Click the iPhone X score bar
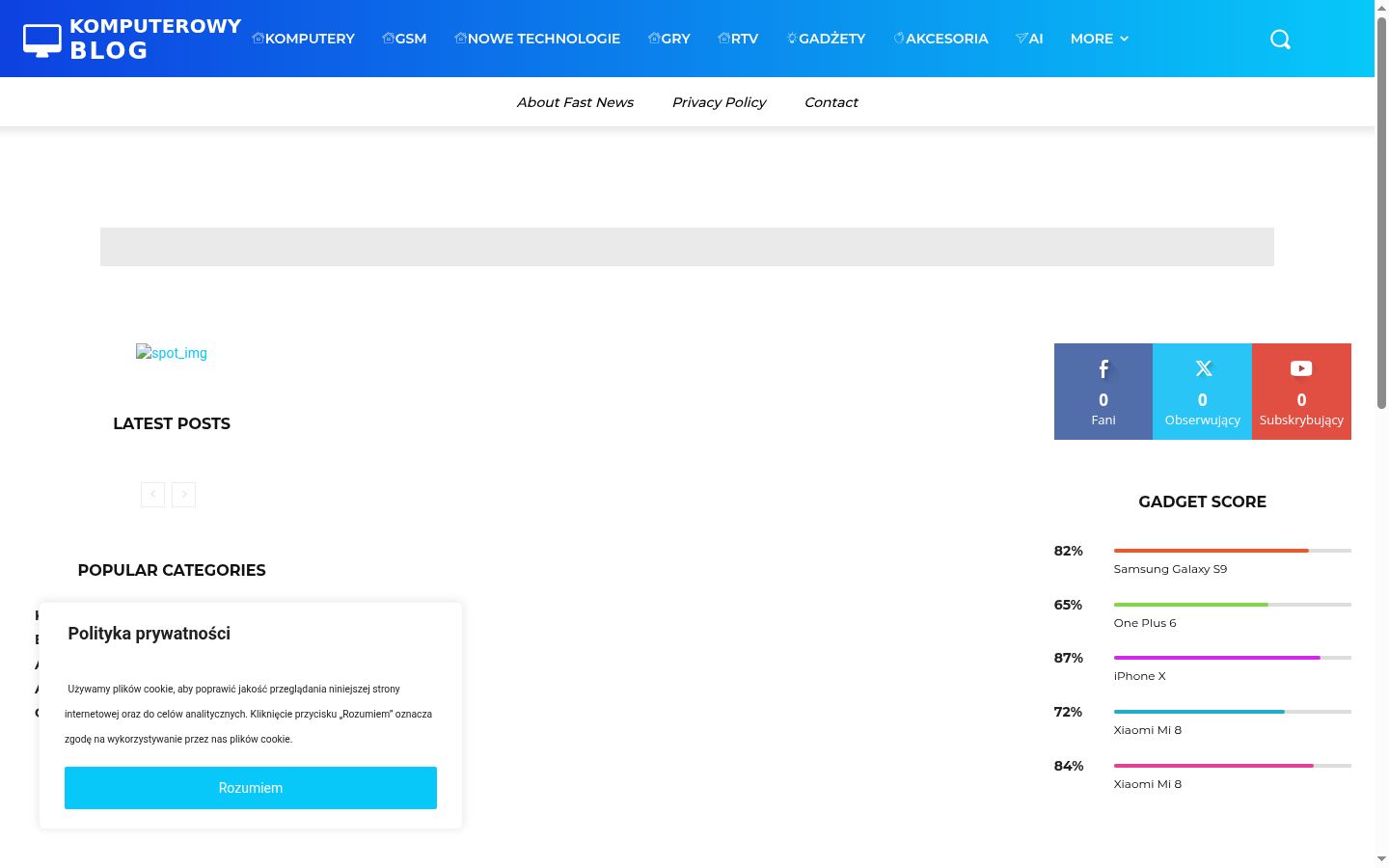 pos(1233,658)
